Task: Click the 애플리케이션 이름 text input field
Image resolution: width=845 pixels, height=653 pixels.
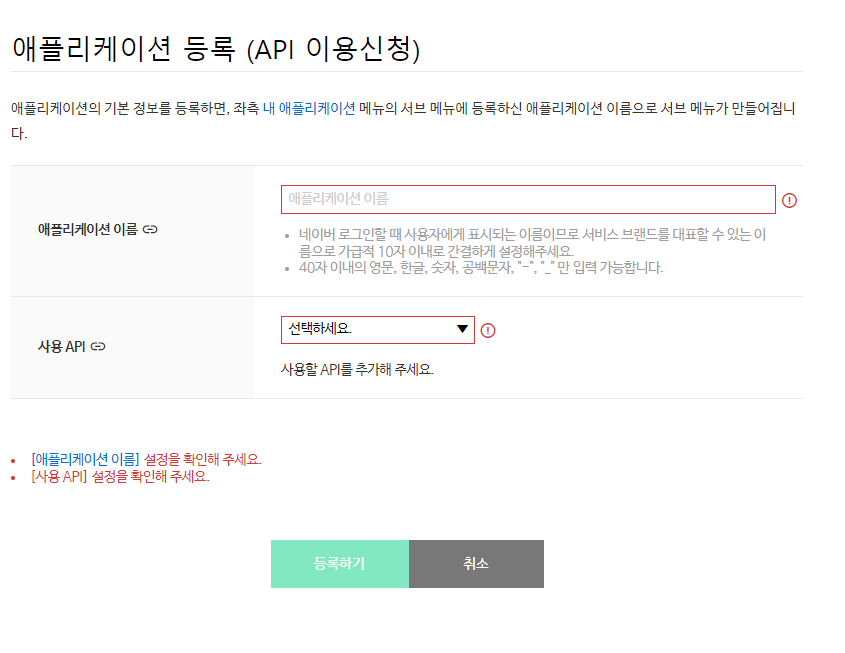Action: [x=528, y=199]
